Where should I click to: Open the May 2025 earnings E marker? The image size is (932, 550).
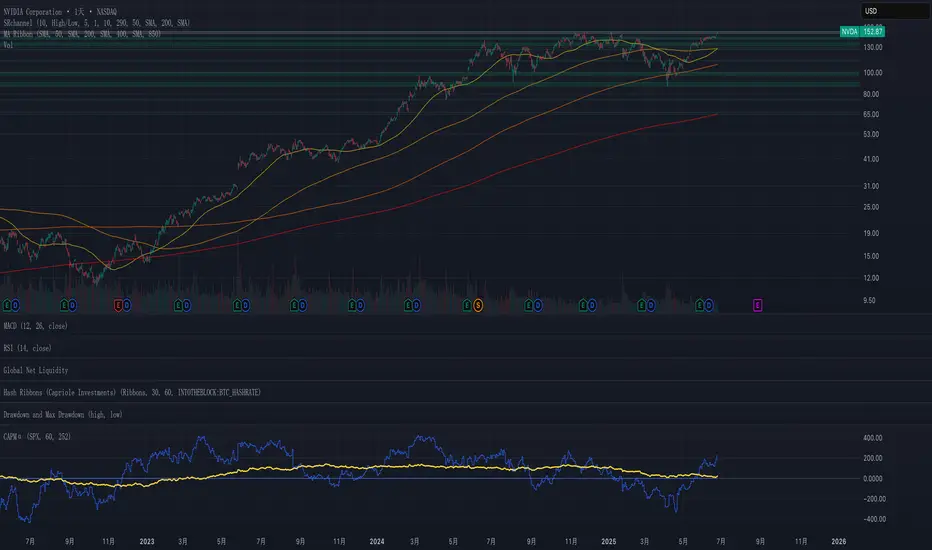[700, 306]
